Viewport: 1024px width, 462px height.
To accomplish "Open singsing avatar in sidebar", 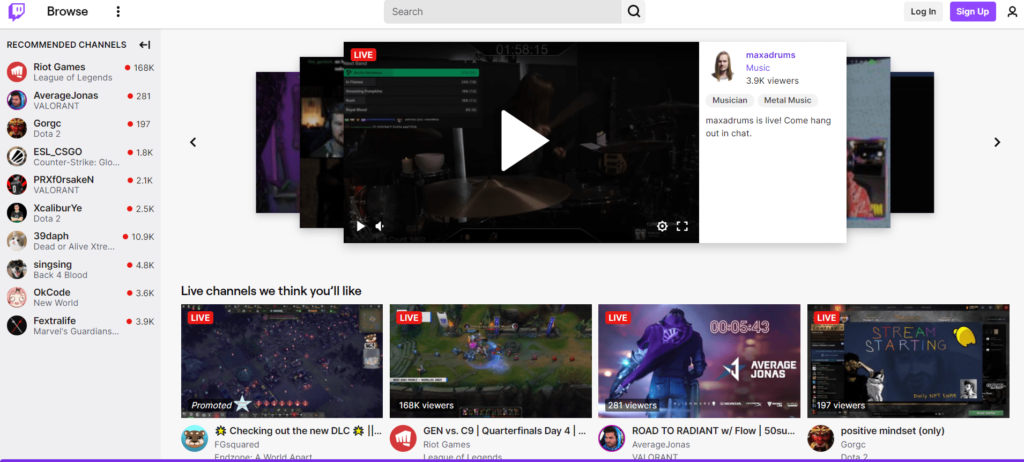I will [17, 269].
